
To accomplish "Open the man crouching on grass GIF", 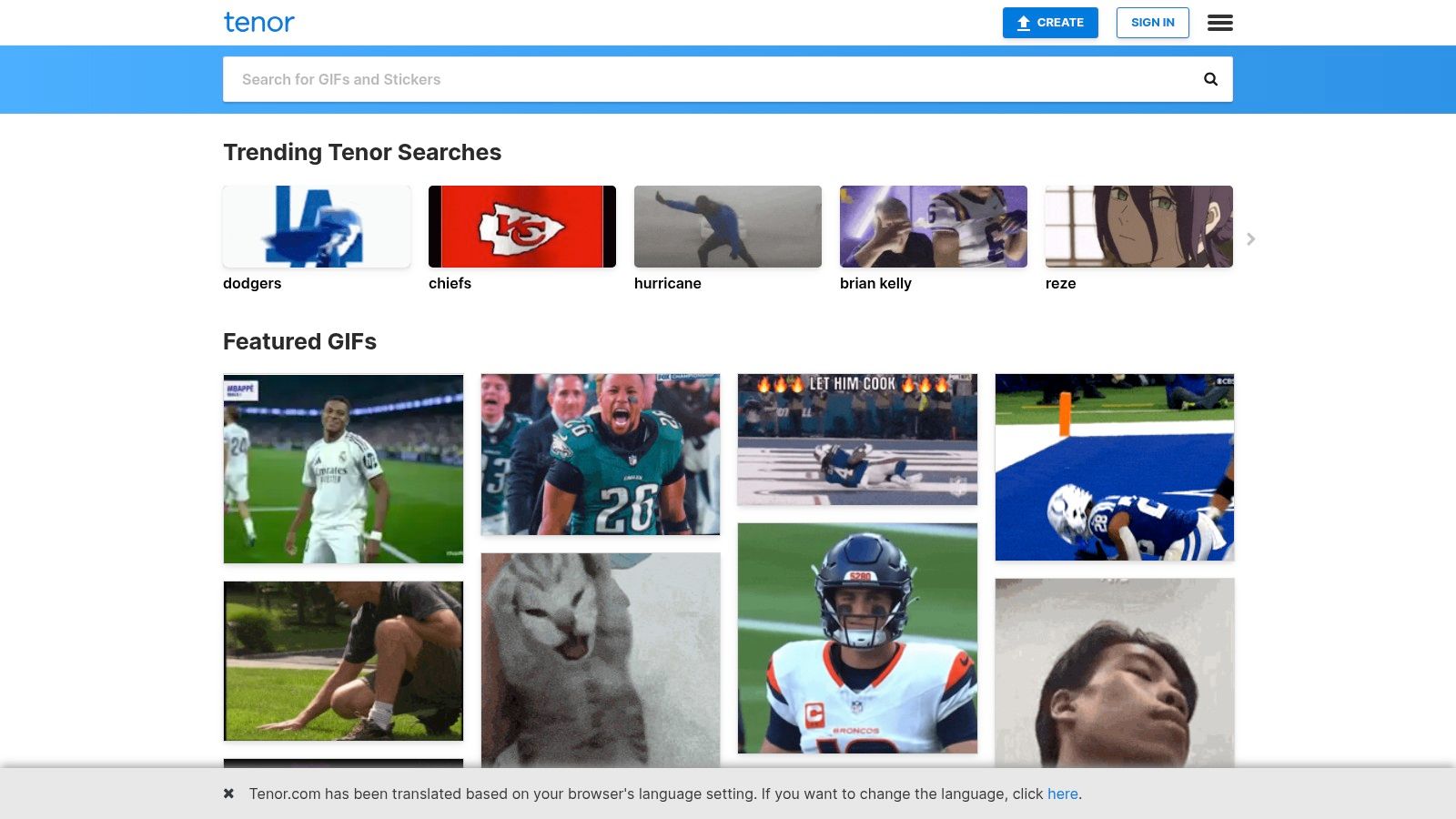I will 343,661.
